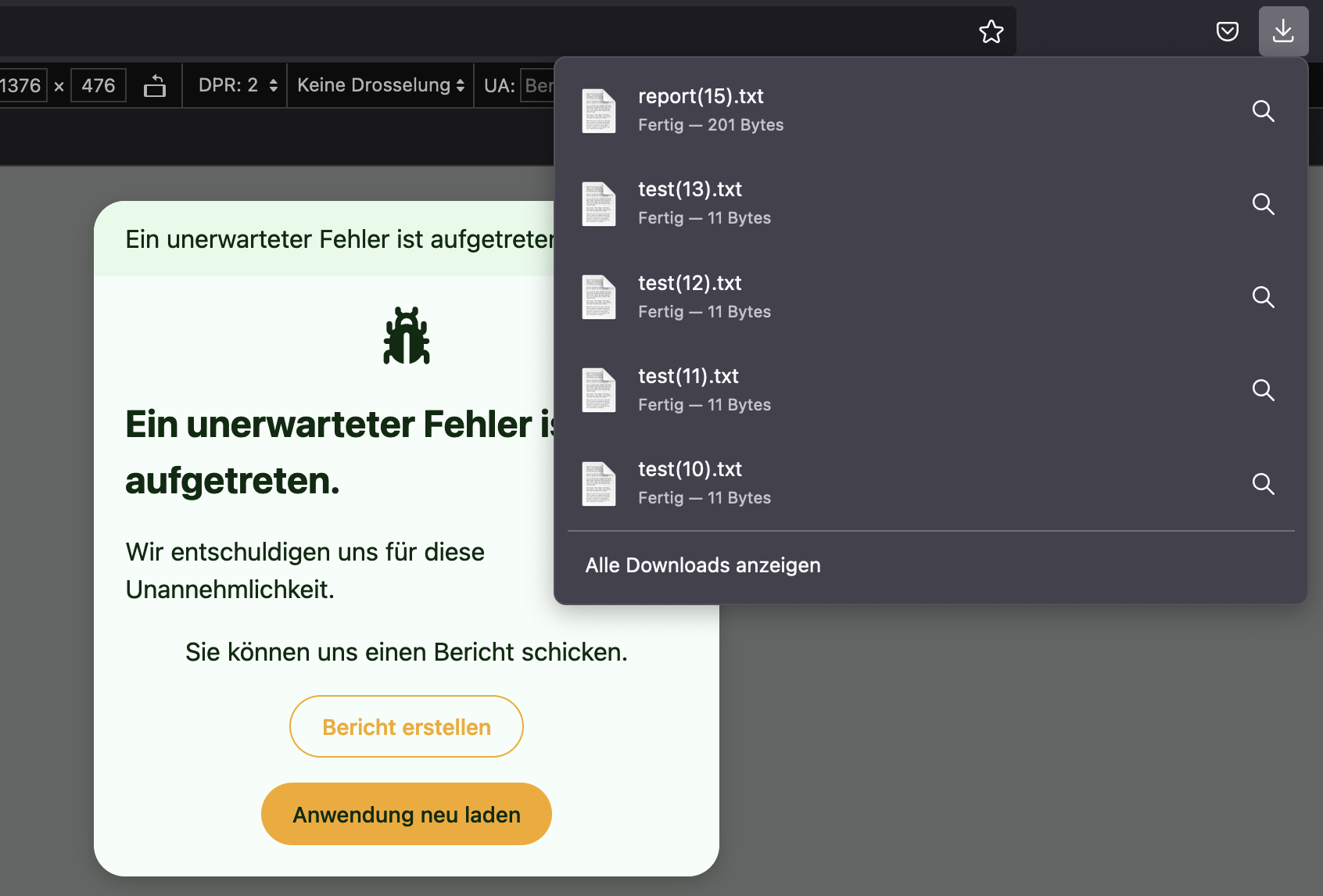The width and height of the screenshot is (1323, 896).
Task: Click the UA user-agent input field
Action: (x=540, y=85)
